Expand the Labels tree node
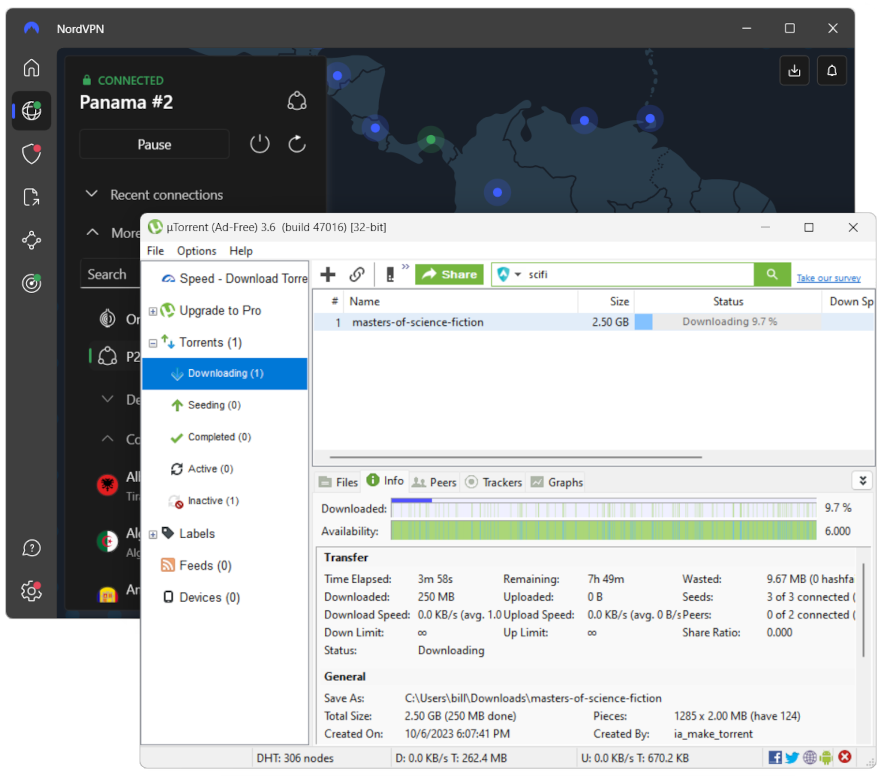The image size is (884, 776). (152, 535)
